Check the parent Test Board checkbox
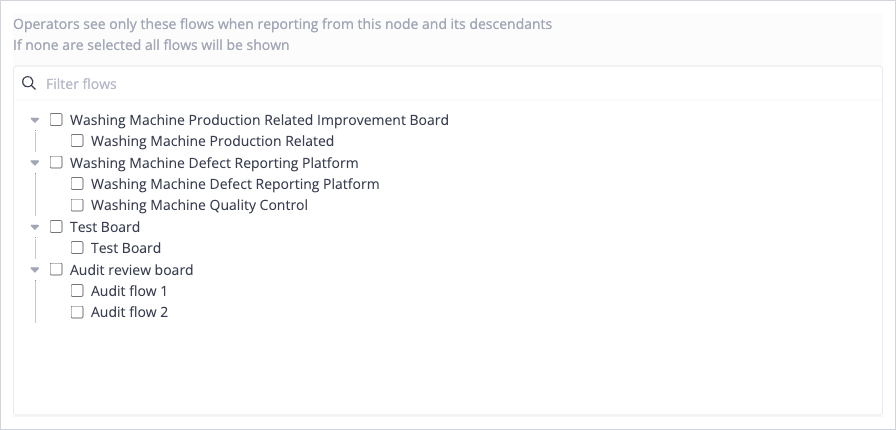Image resolution: width=896 pixels, height=430 pixels. (56, 226)
